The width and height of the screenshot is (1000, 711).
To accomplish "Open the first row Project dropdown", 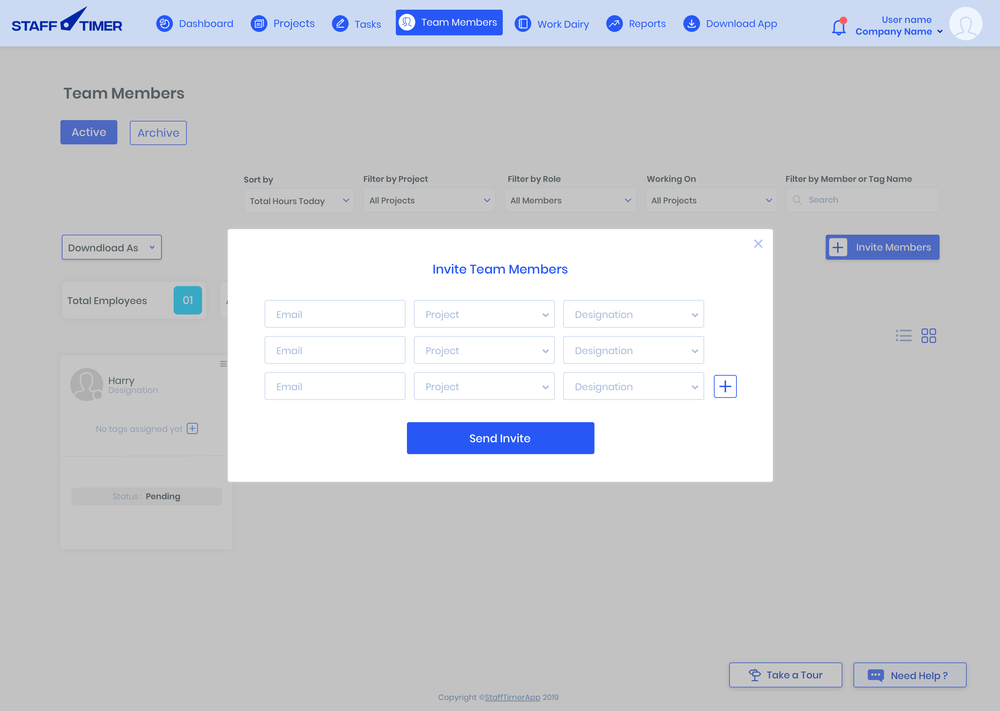I will [x=484, y=314].
